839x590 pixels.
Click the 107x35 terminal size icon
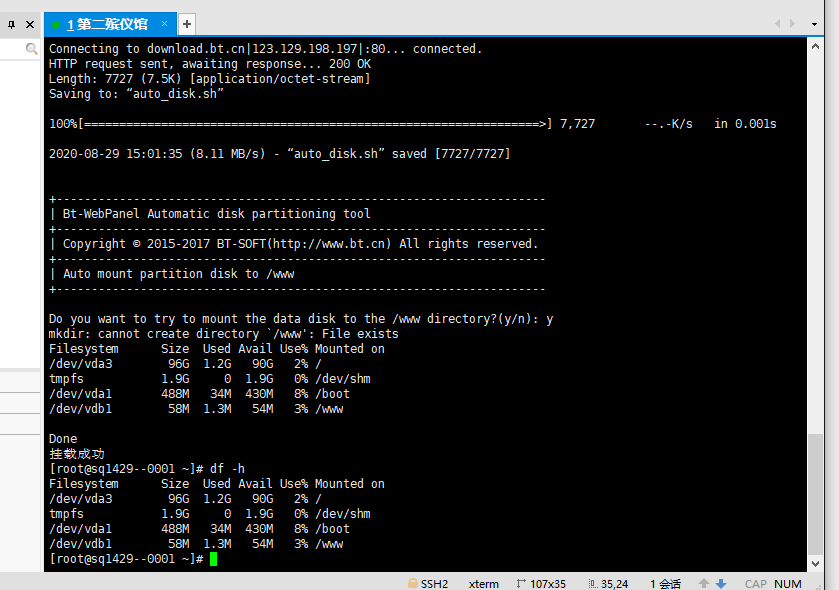pyautogui.click(x=521, y=583)
